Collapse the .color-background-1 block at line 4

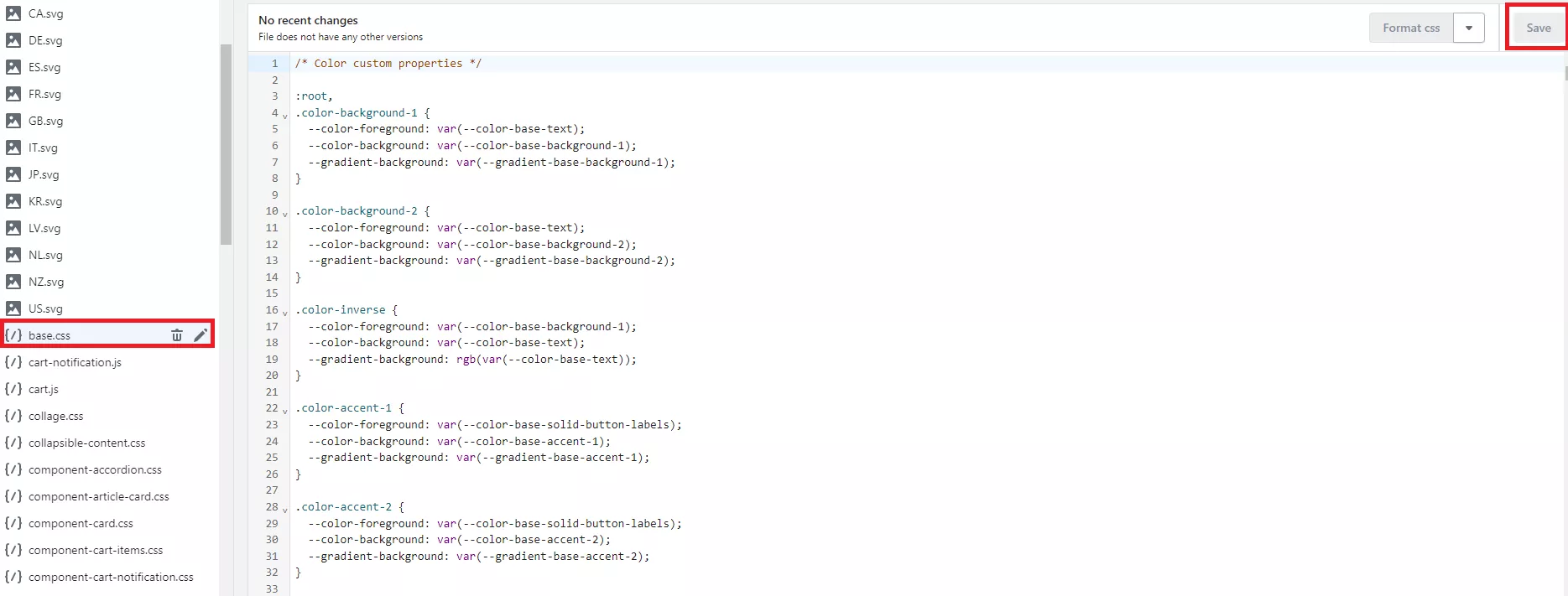(285, 116)
